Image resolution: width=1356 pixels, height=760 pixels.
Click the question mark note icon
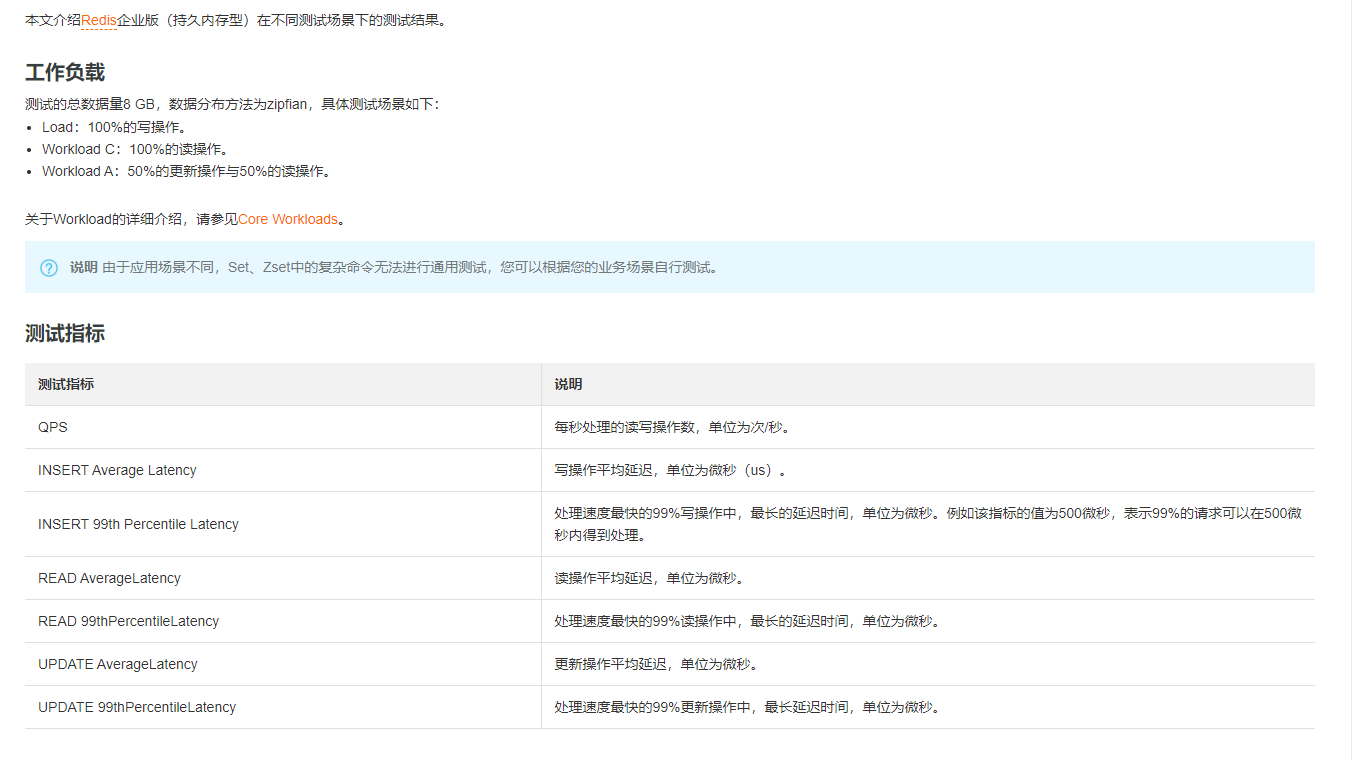click(x=49, y=268)
